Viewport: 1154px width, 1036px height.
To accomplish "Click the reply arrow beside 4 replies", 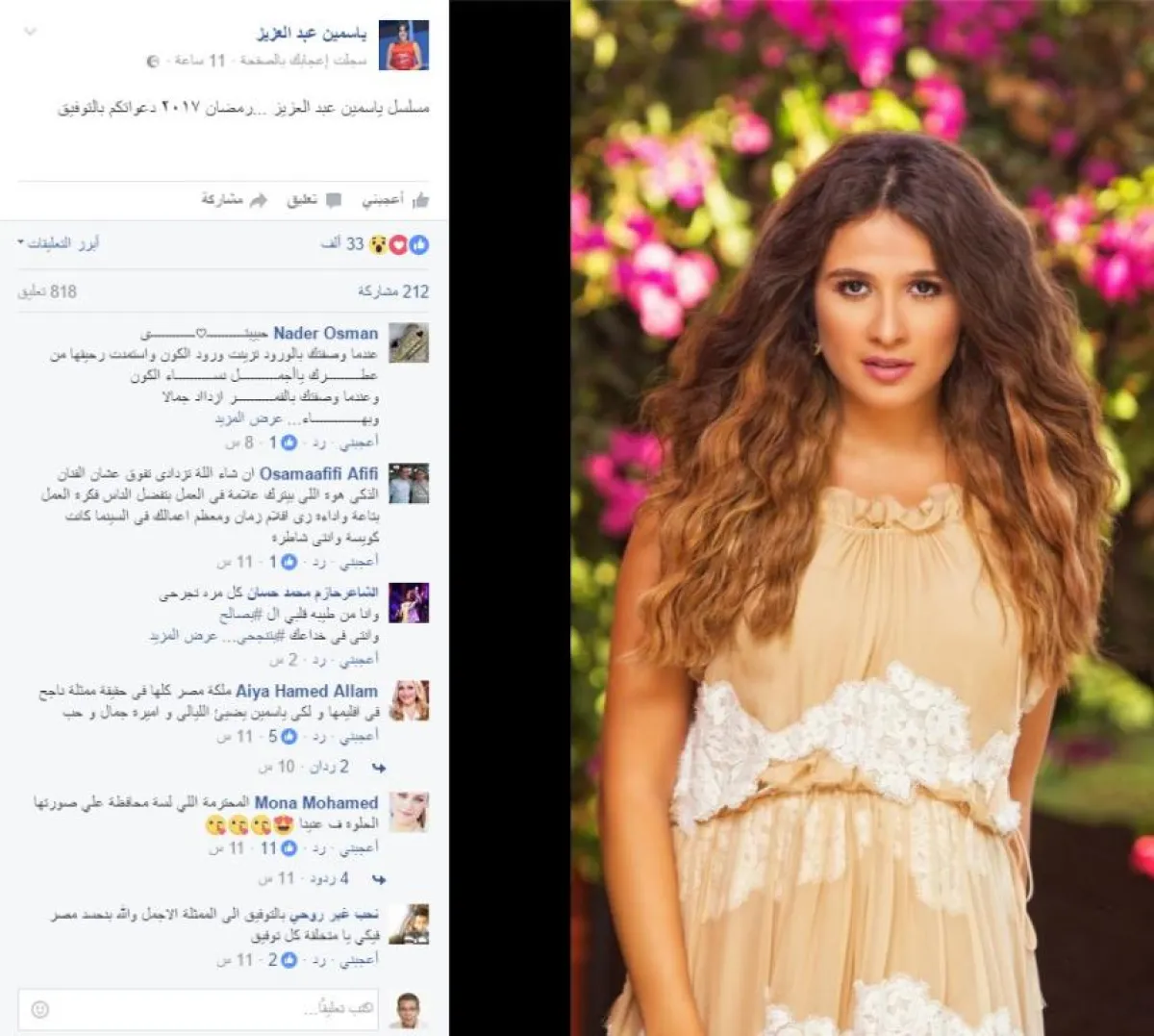I will tap(379, 879).
